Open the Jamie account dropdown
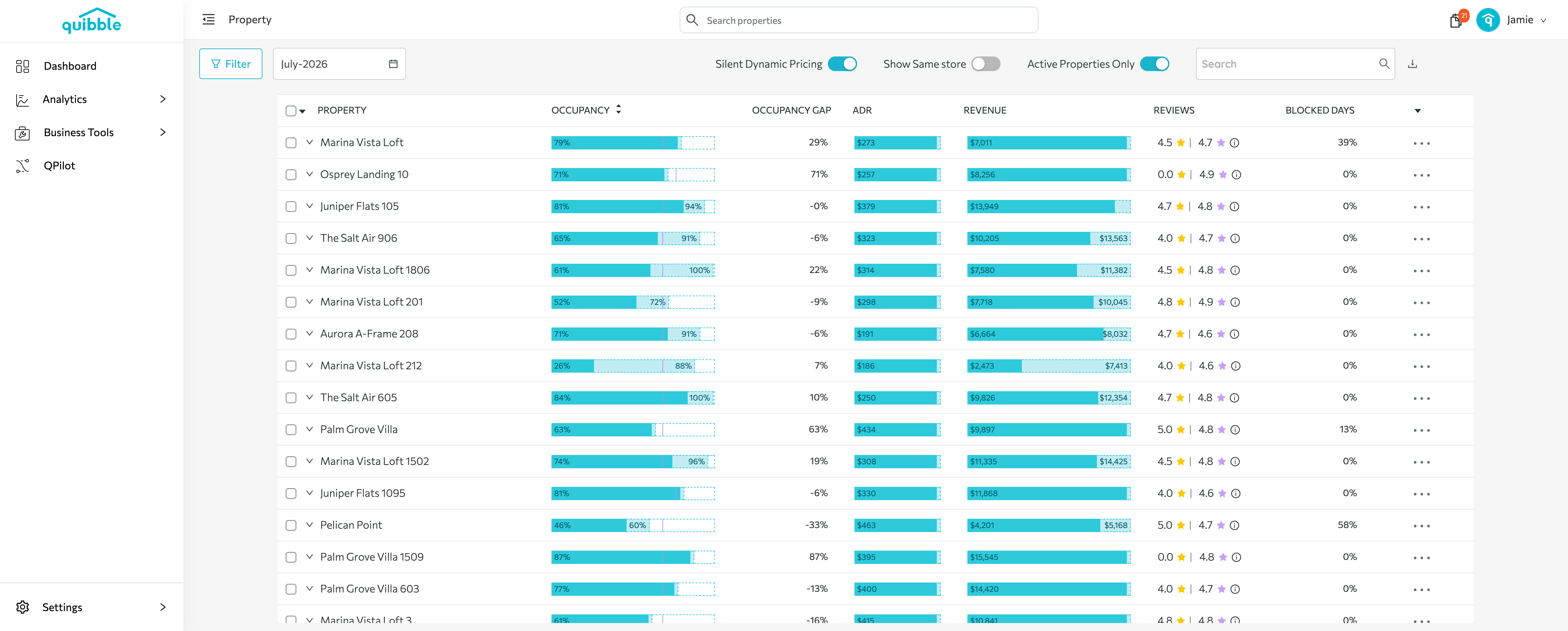This screenshot has width=1568, height=631. pyautogui.click(x=1543, y=21)
